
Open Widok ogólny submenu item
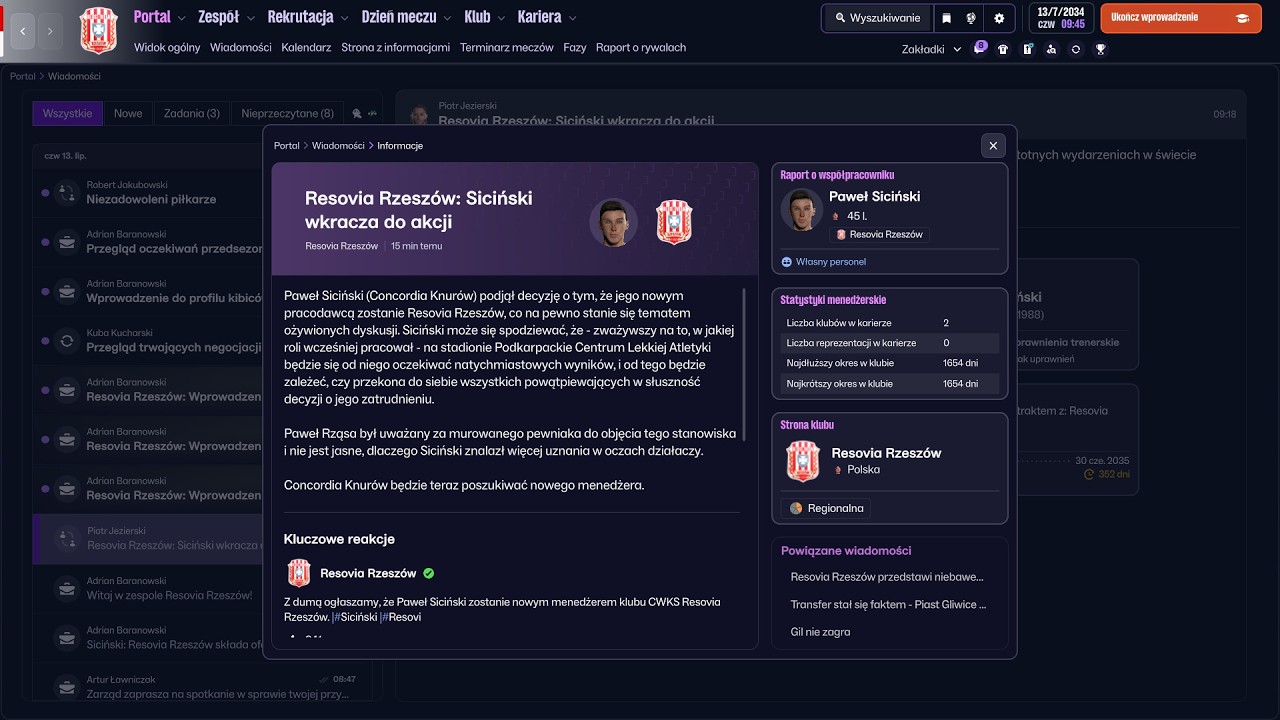167,47
